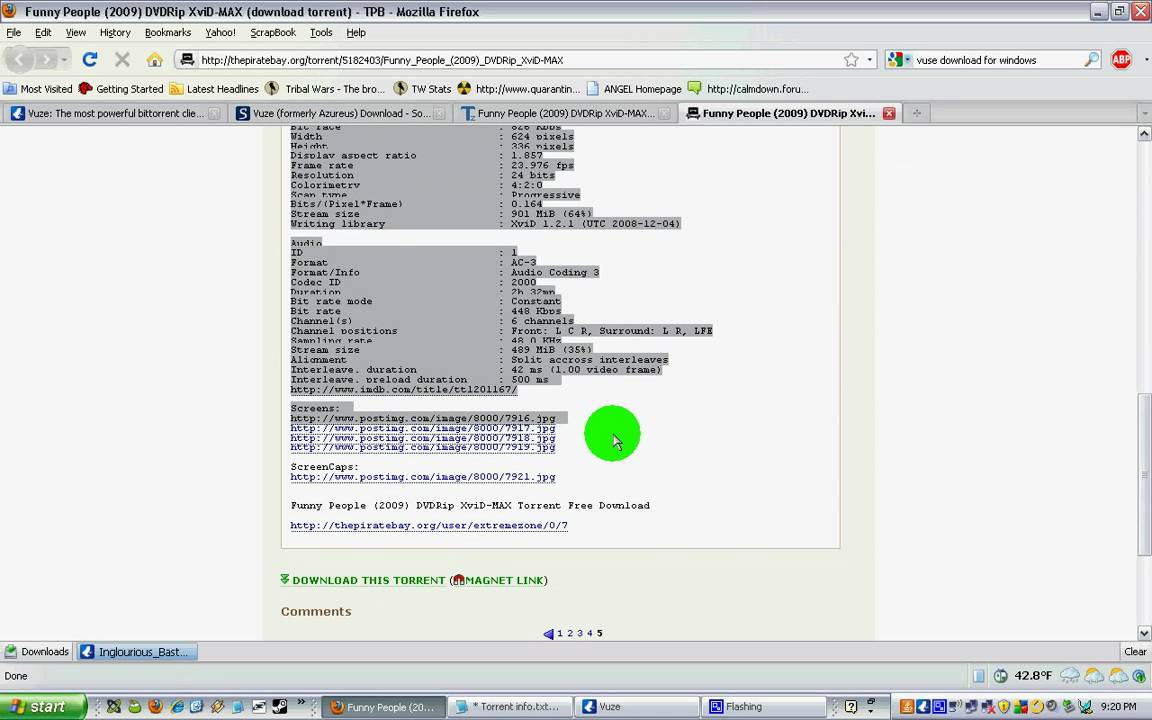Click the site identity pirate ship icon

click(187, 60)
